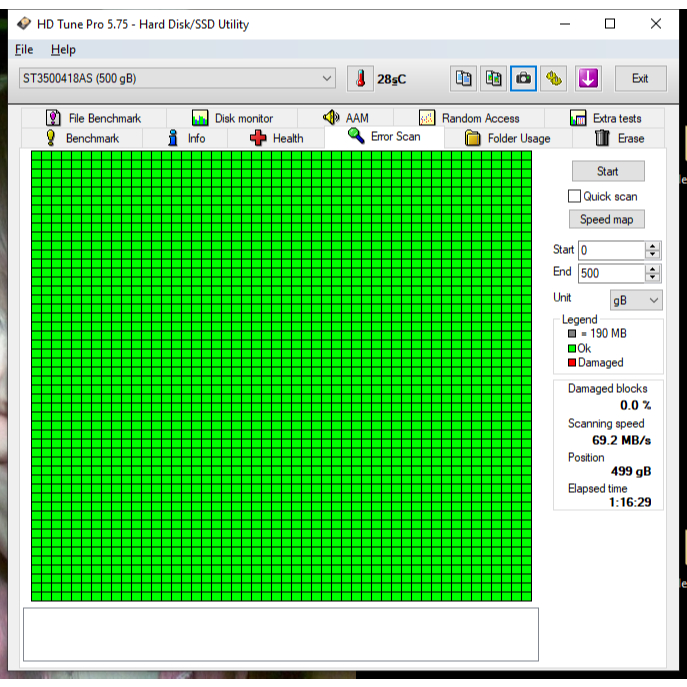Switch to the Folder Usage tab
The width and height of the screenshot is (687, 687).
click(x=508, y=138)
